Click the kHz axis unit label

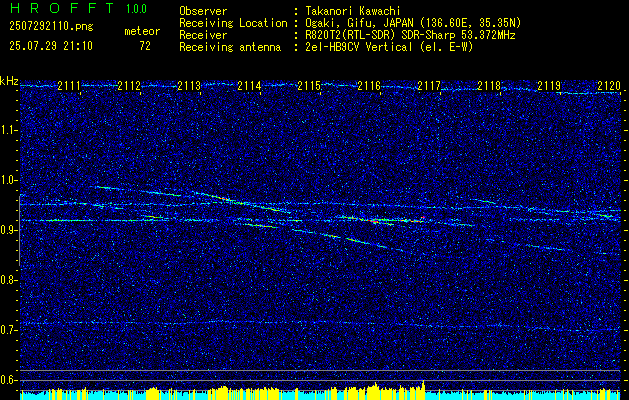(9, 81)
